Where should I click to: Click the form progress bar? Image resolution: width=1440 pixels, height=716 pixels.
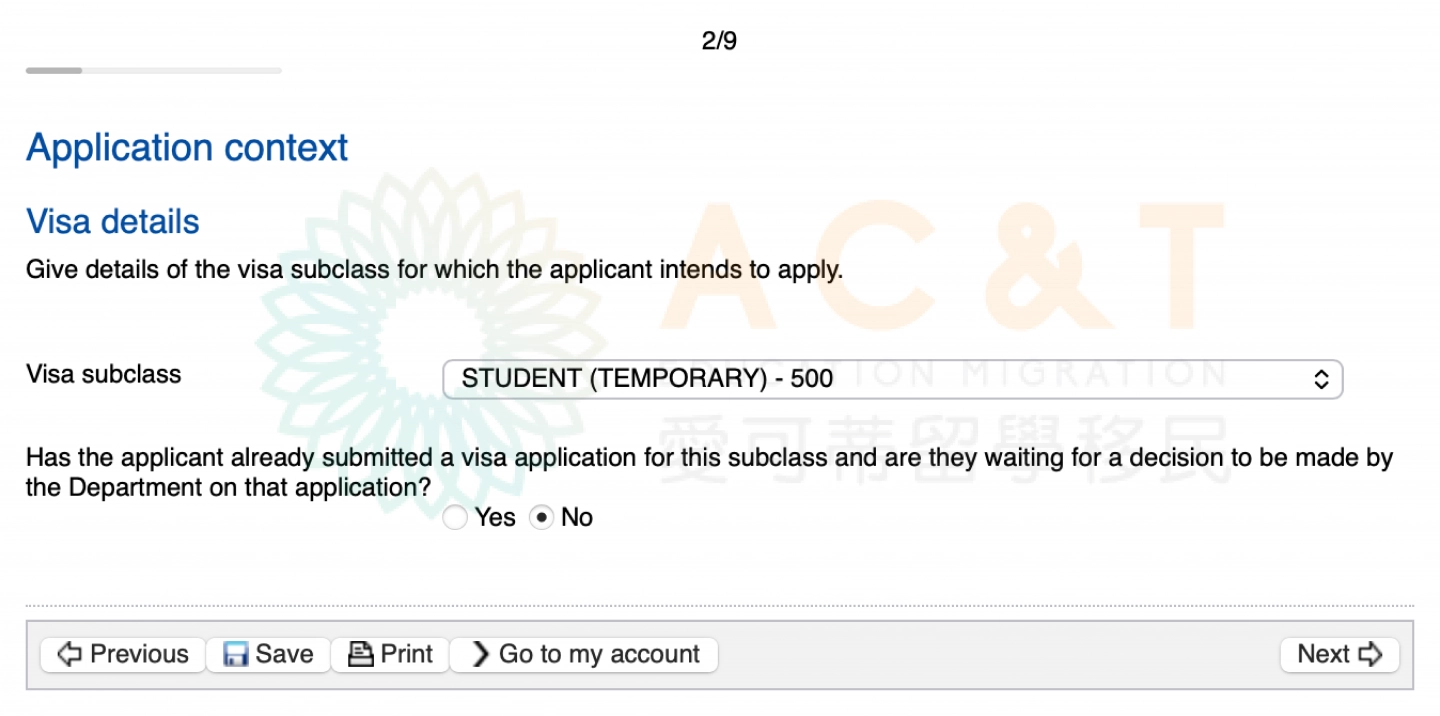point(154,70)
